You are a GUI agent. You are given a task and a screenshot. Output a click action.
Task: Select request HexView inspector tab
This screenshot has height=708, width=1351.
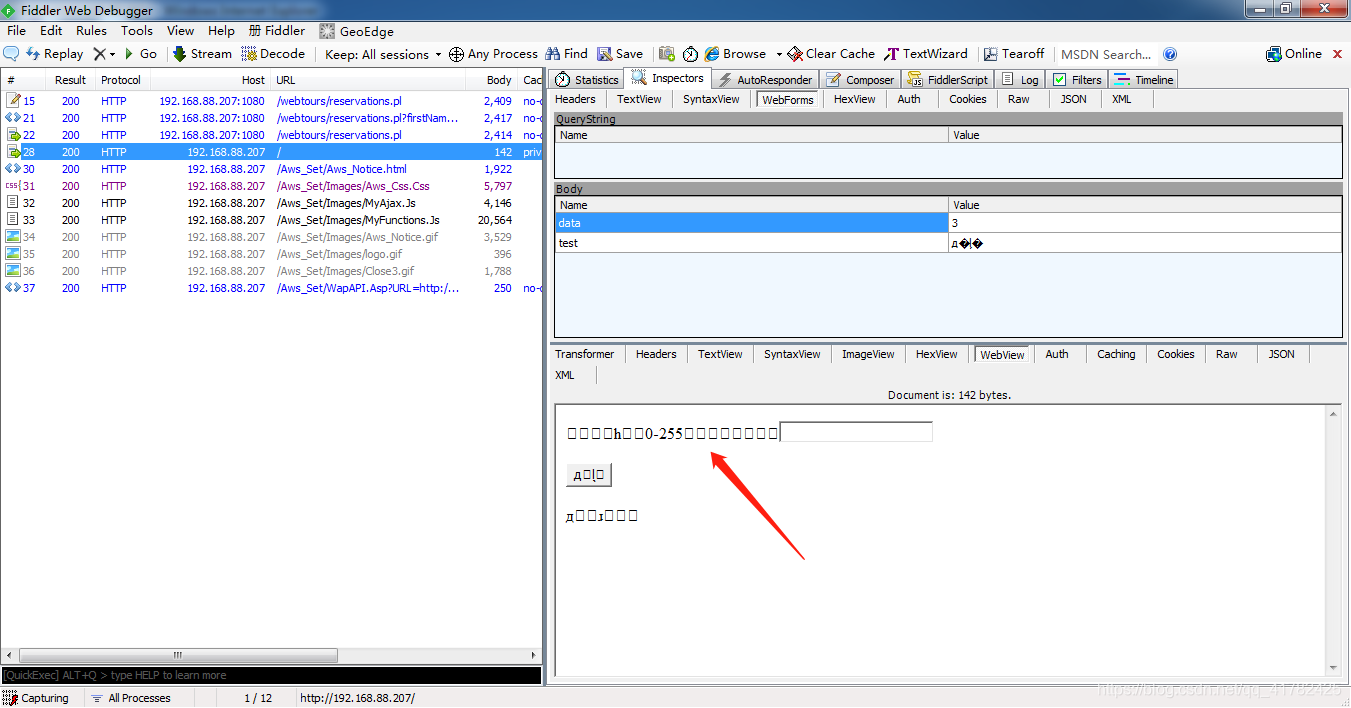[x=854, y=99]
